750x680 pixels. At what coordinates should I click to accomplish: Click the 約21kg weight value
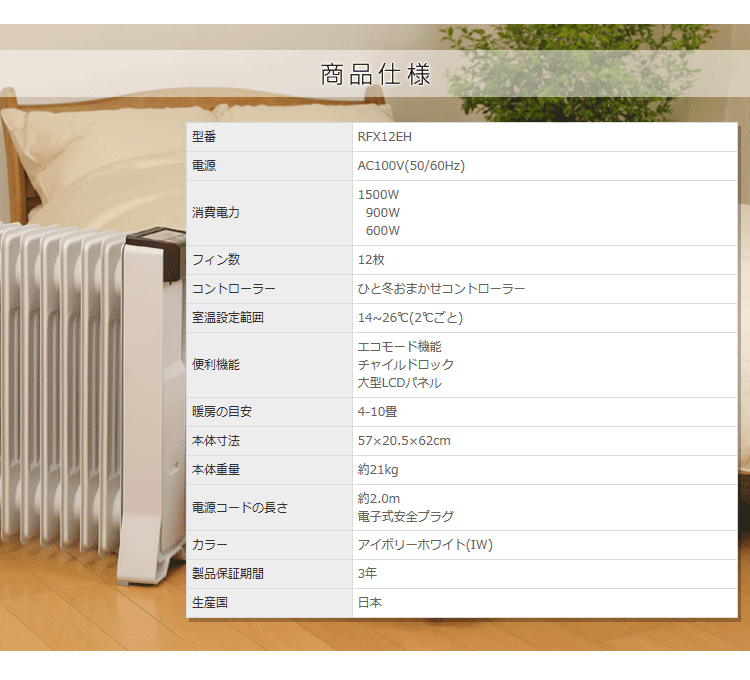click(378, 470)
